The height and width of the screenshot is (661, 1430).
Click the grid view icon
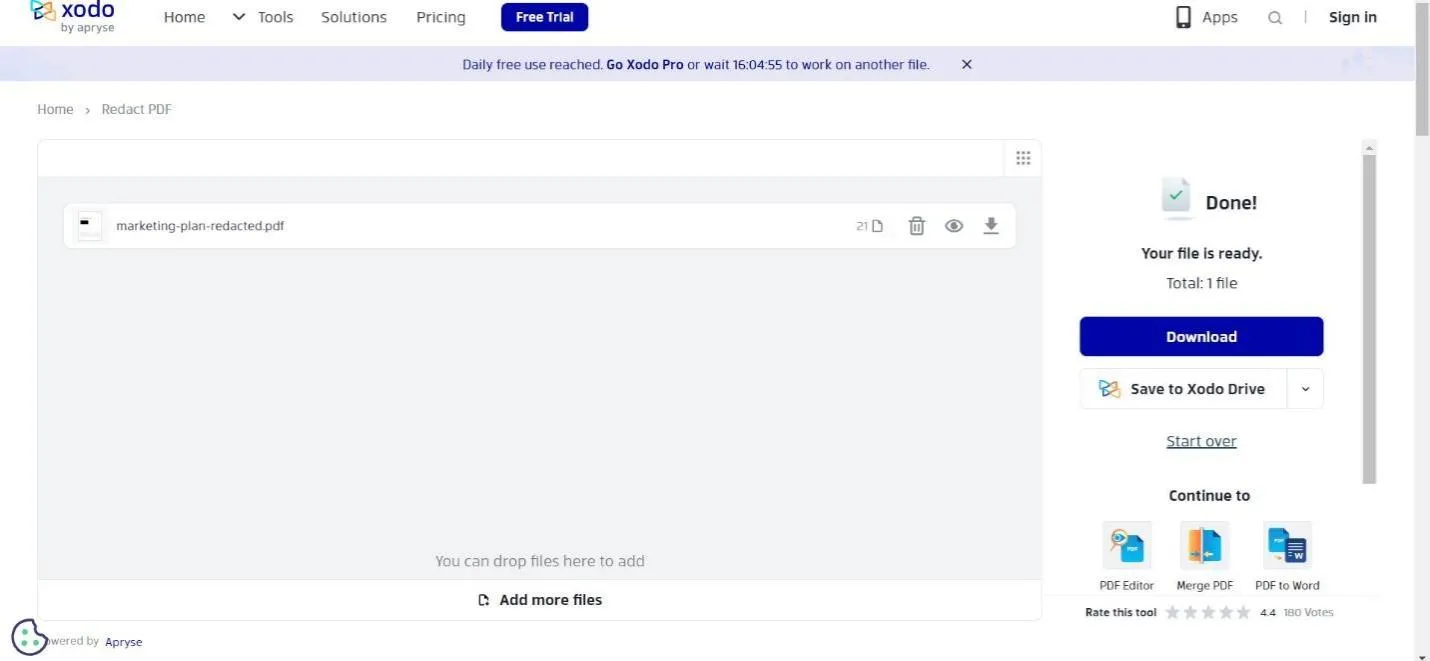[x=1023, y=158]
